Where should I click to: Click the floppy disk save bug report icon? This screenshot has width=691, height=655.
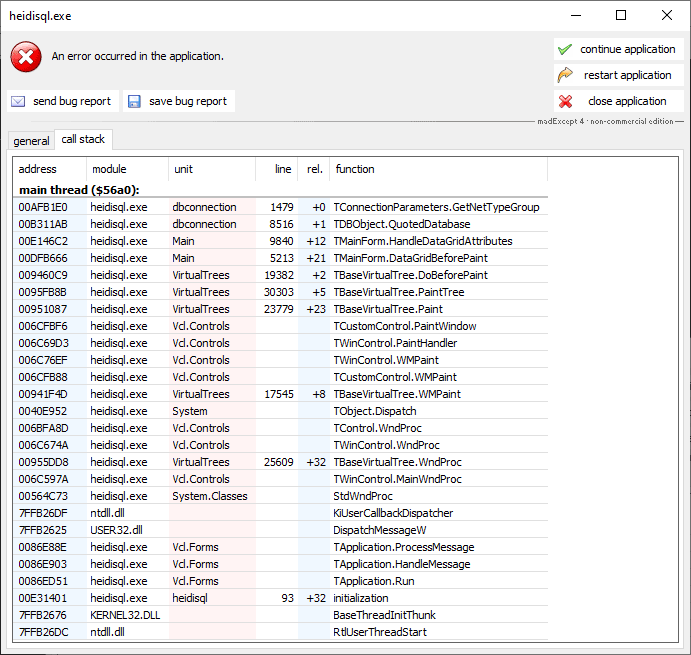134,101
